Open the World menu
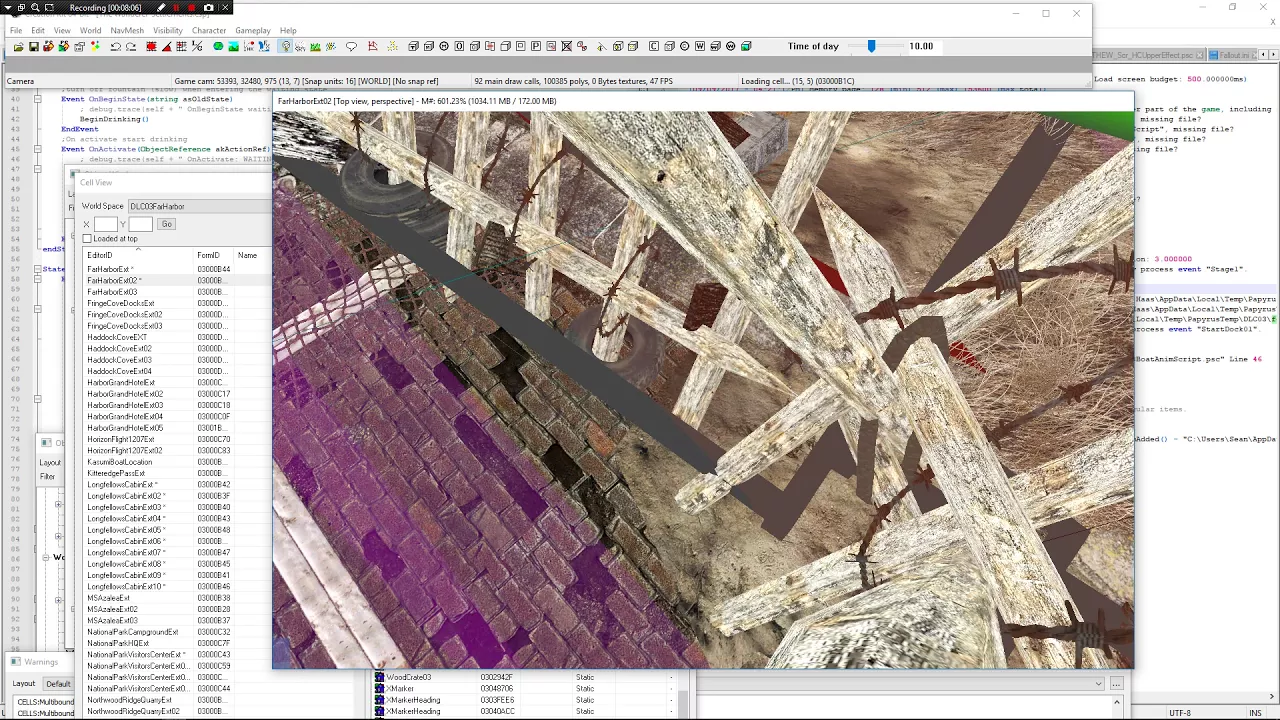 pyautogui.click(x=90, y=31)
